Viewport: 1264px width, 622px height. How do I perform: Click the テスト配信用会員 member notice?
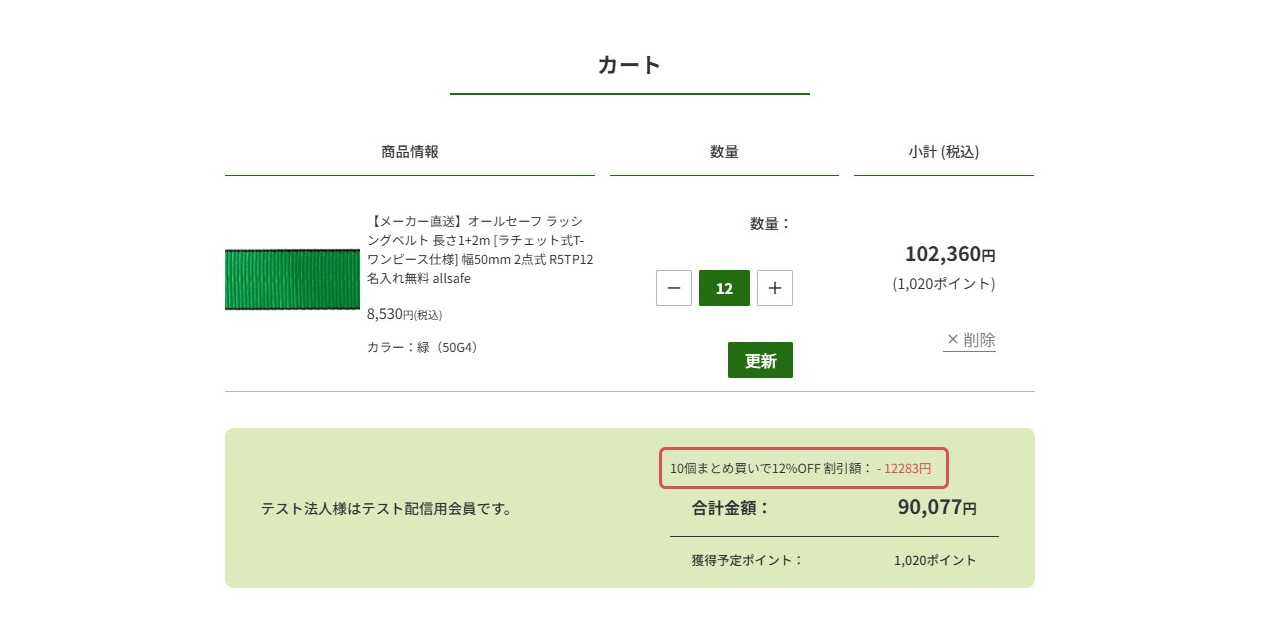coord(386,509)
